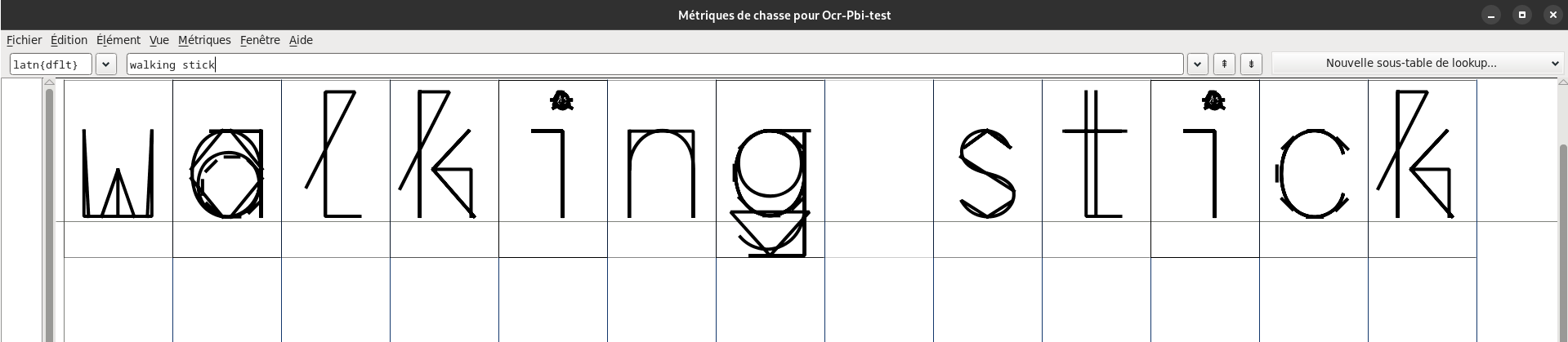Click the Aide menu
Screen dimensions: 1568x342
click(x=301, y=40)
